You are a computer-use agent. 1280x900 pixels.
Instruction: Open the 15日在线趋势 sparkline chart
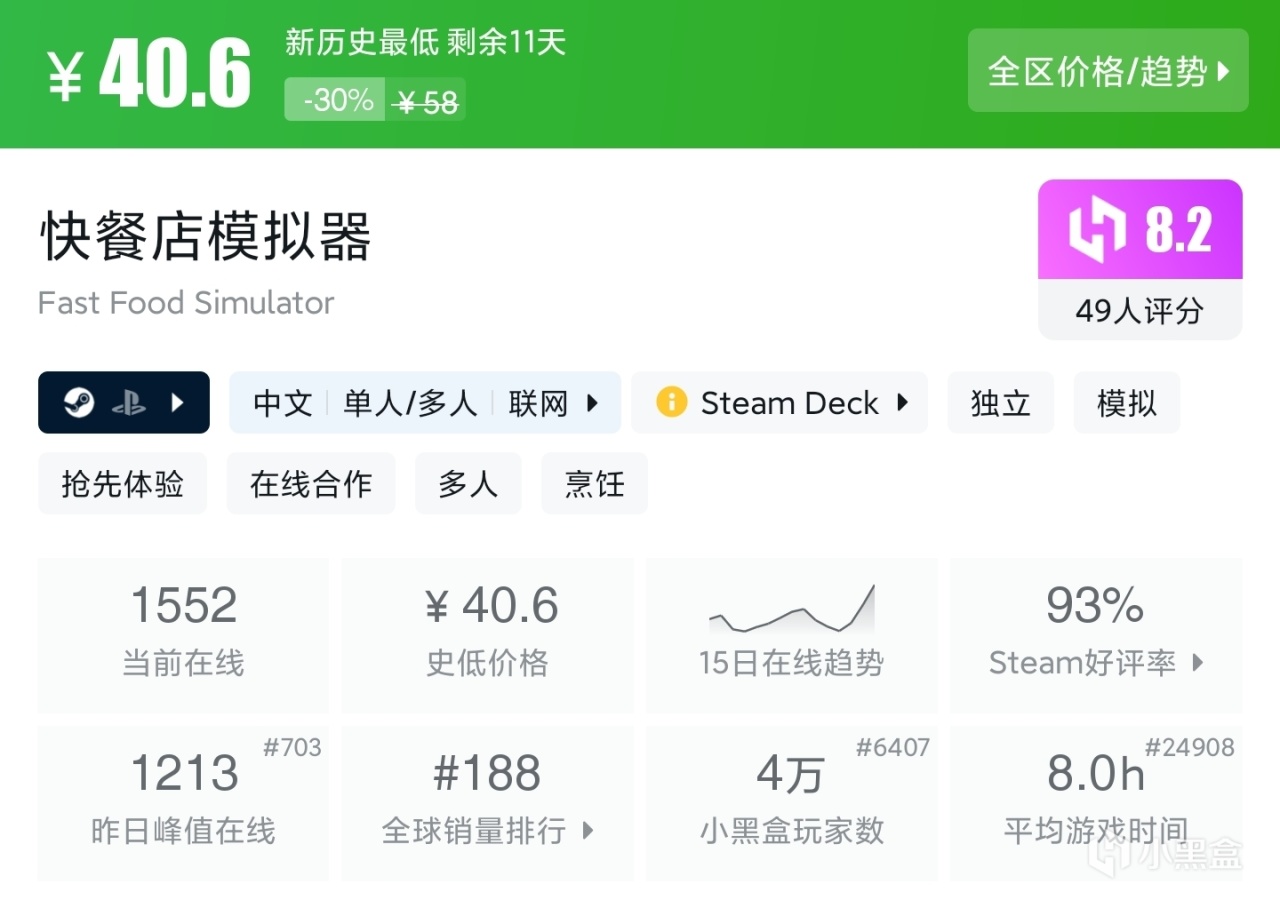tap(791, 610)
